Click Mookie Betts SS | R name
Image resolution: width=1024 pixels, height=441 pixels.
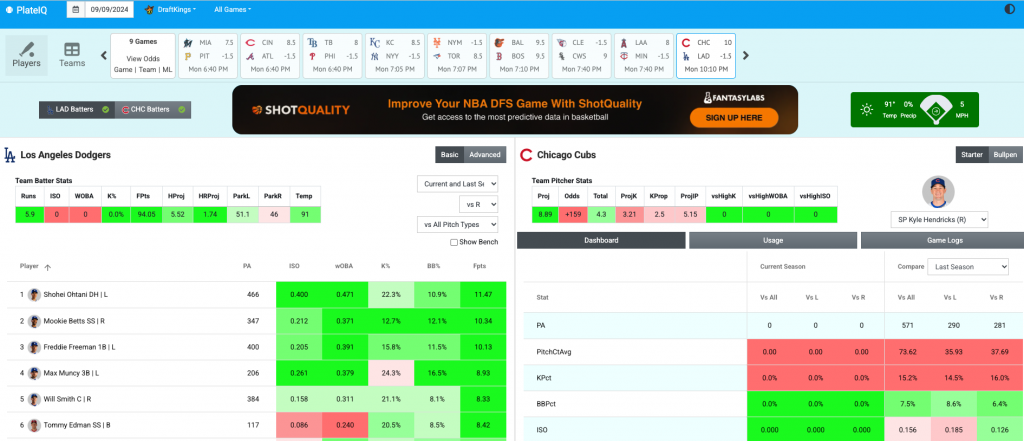tap(76, 321)
